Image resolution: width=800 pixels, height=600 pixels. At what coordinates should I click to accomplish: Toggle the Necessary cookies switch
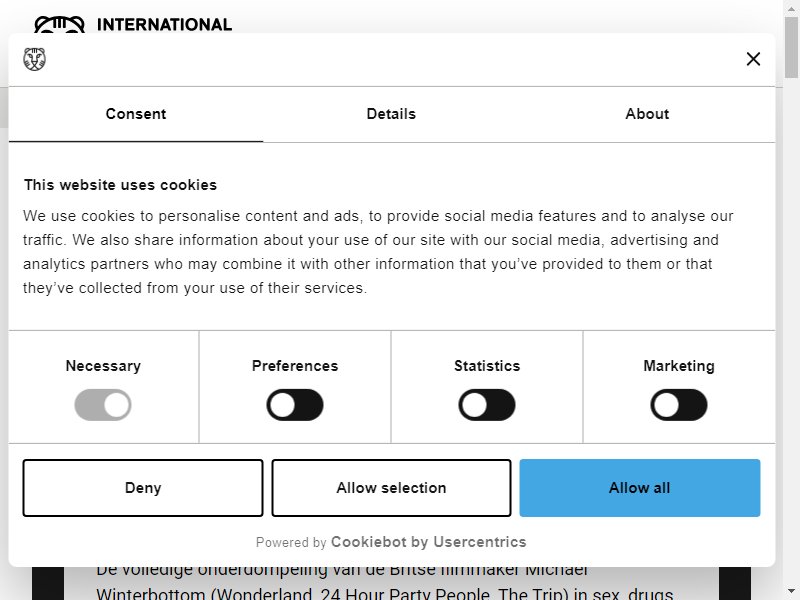[103, 405]
